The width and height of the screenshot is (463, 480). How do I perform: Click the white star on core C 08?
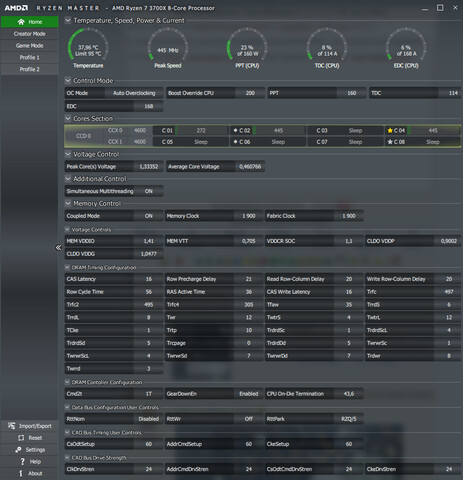(x=390, y=142)
